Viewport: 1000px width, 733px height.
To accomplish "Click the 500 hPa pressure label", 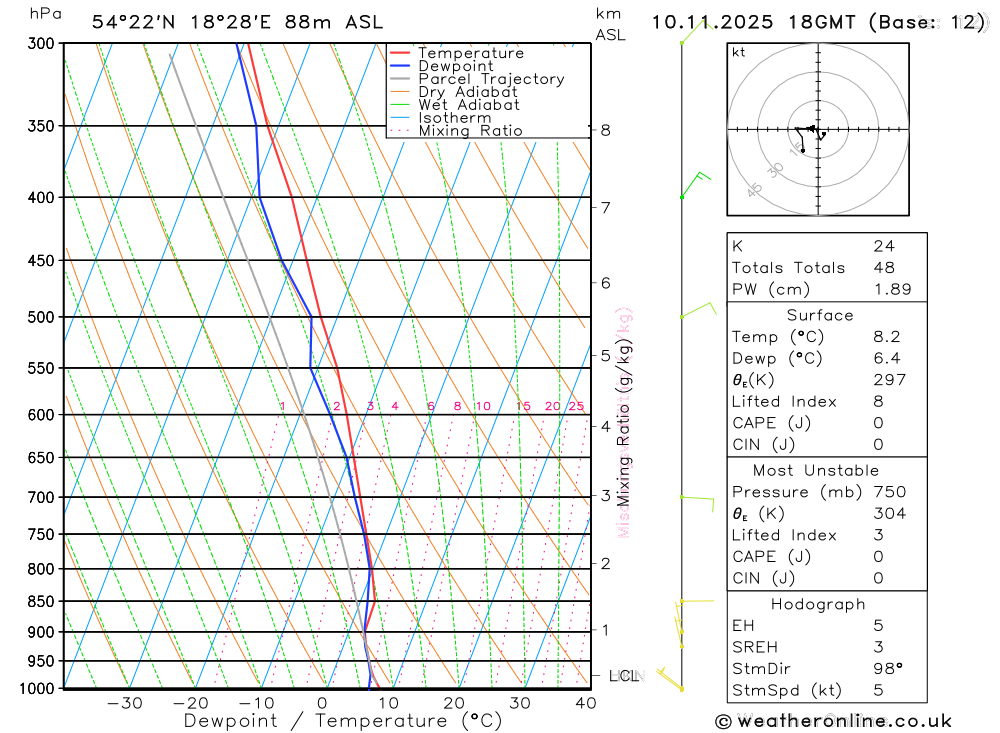I will pyautogui.click(x=41, y=317).
